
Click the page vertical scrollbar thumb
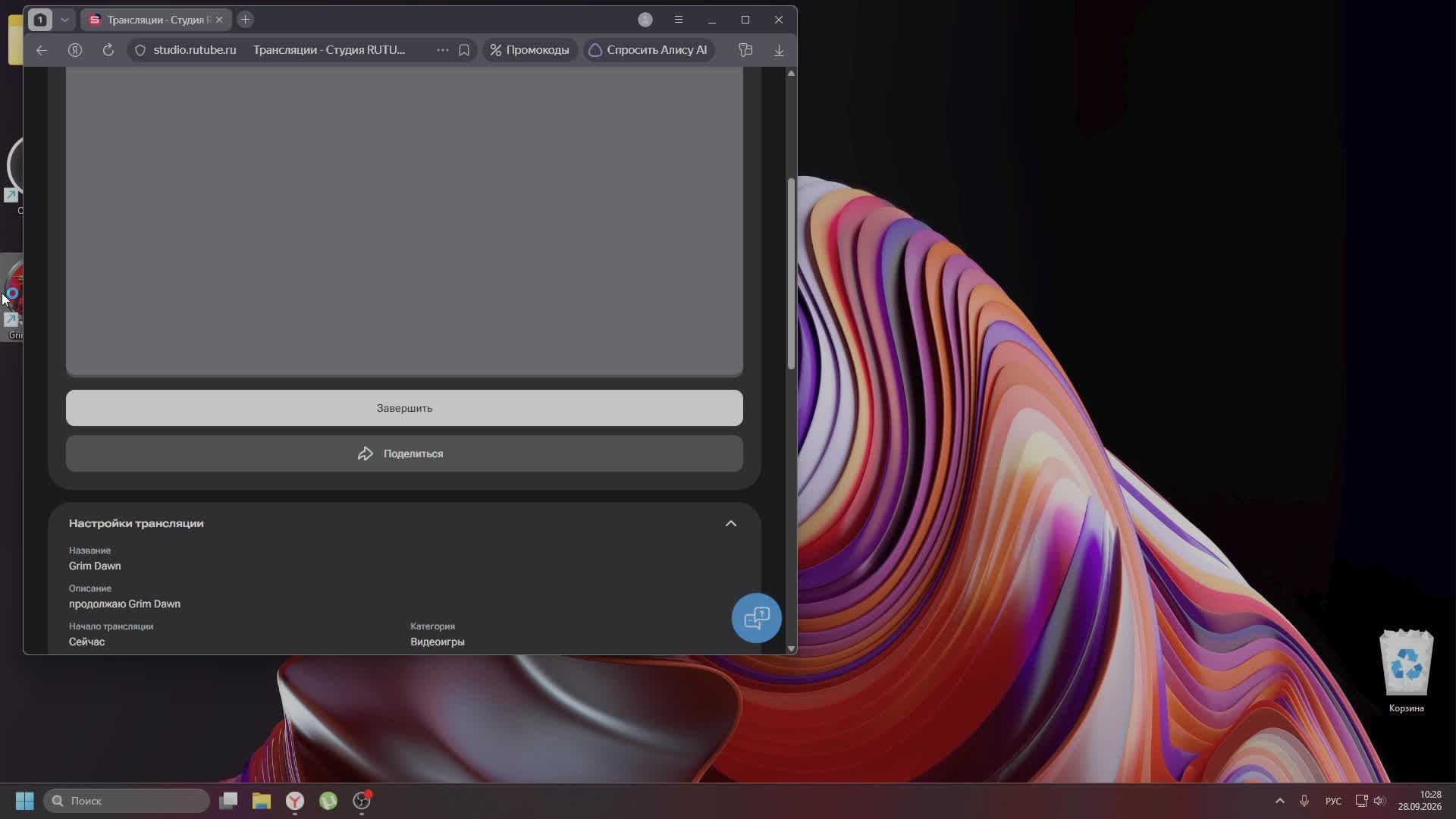pyautogui.click(x=791, y=274)
